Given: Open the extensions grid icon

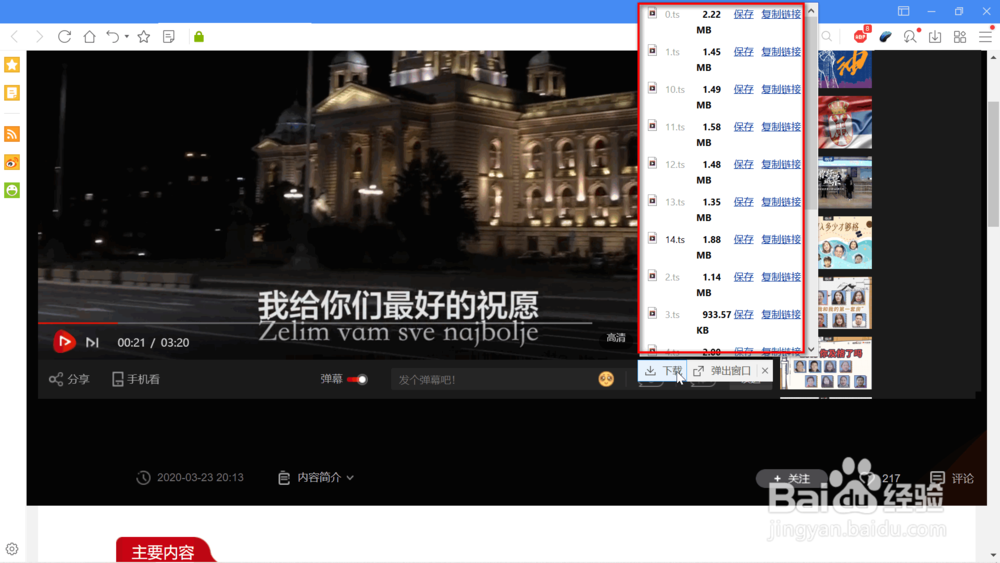Looking at the screenshot, I should pos(960,37).
